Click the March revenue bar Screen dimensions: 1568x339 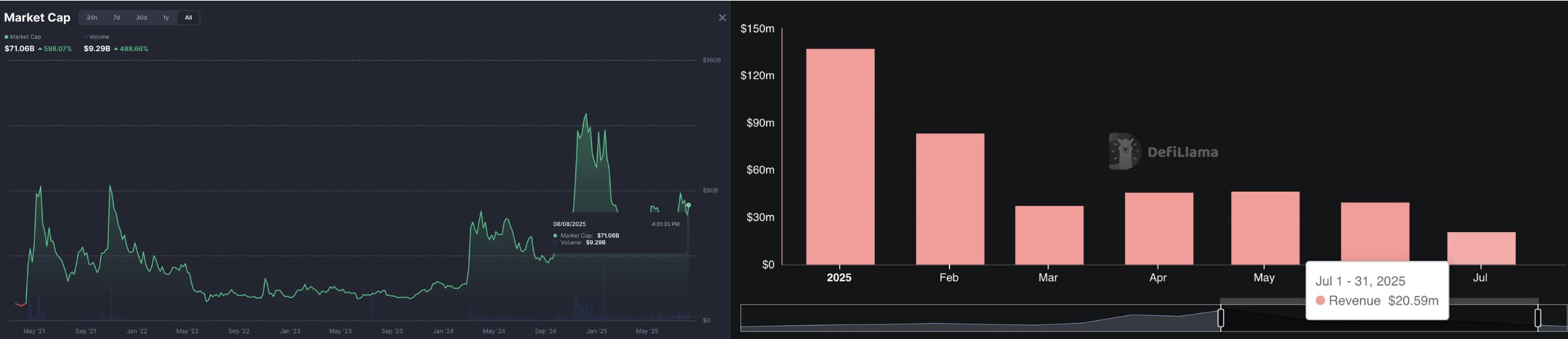[1049, 235]
